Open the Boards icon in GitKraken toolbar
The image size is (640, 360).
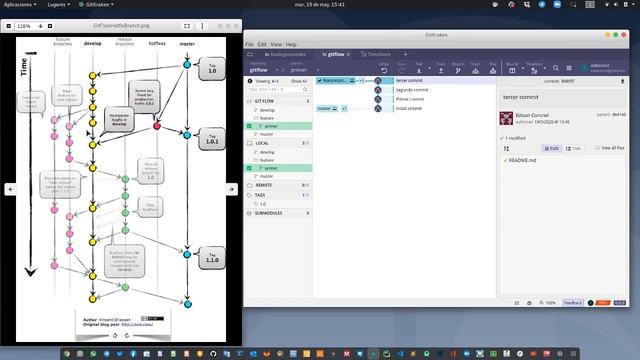tap(512, 70)
